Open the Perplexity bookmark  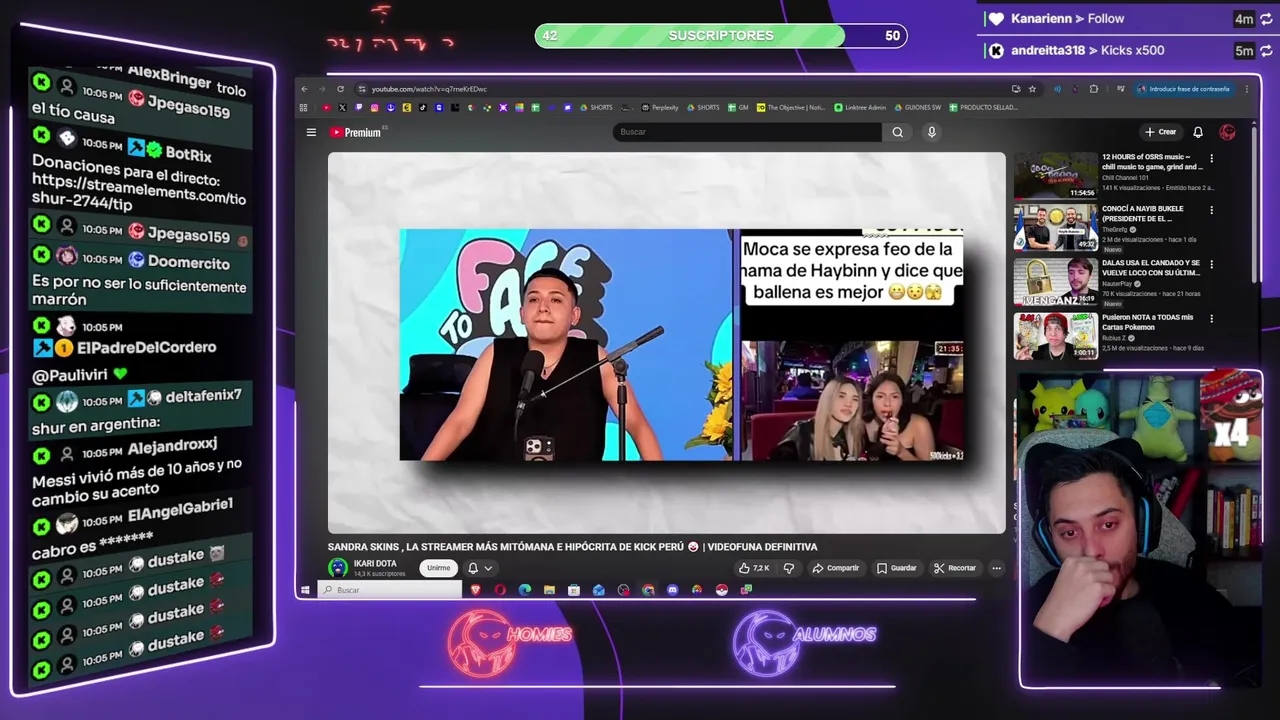pos(660,107)
